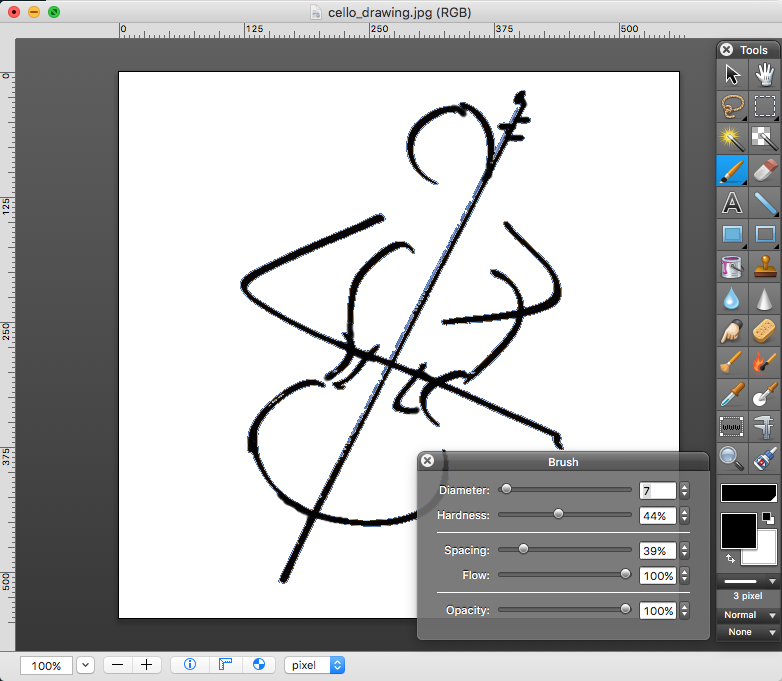The height and width of the screenshot is (681, 782).
Task: Choose the finger smudge tool
Action: click(x=732, y=330)
